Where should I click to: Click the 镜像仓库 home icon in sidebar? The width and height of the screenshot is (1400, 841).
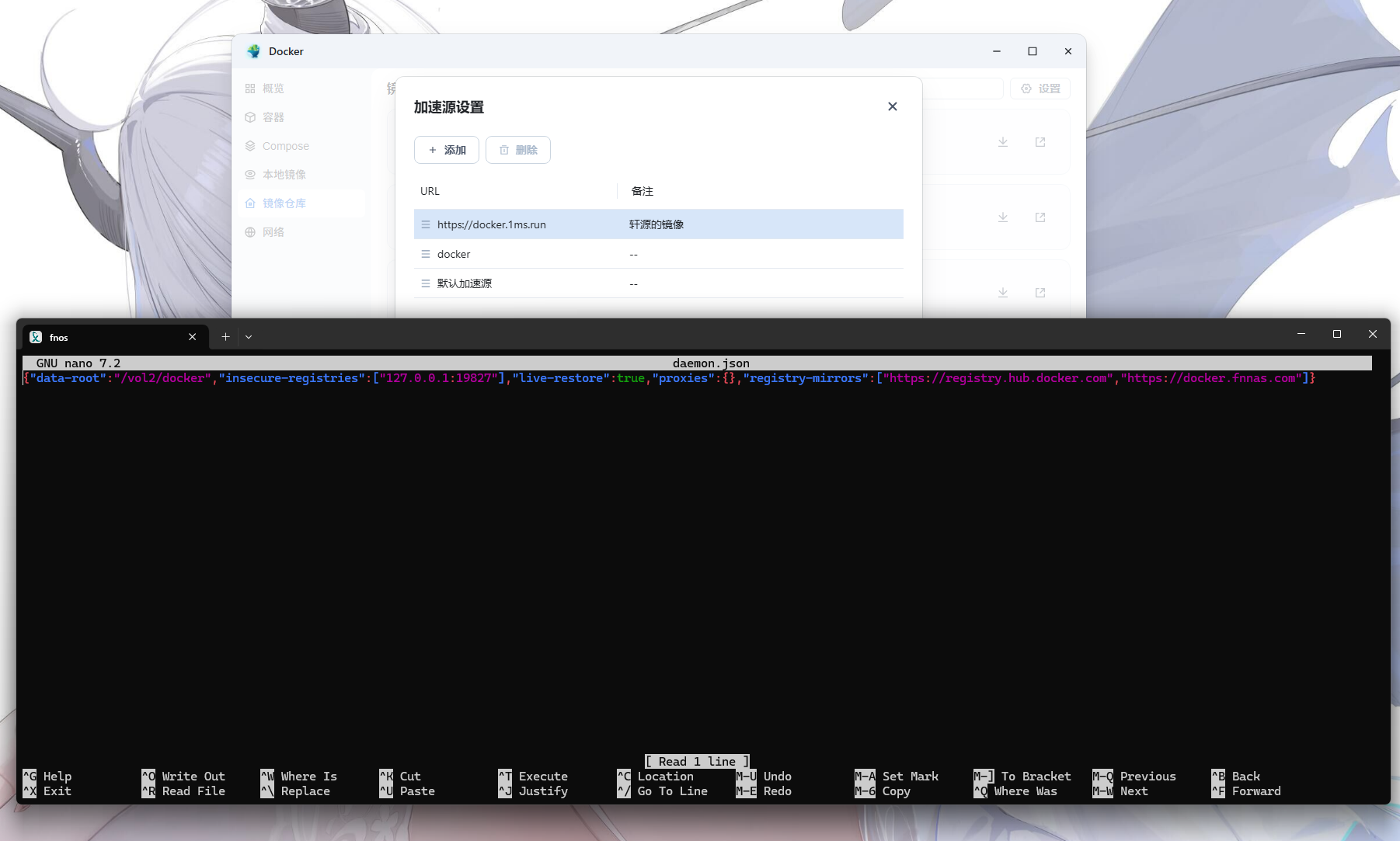(x=250, y=203)
